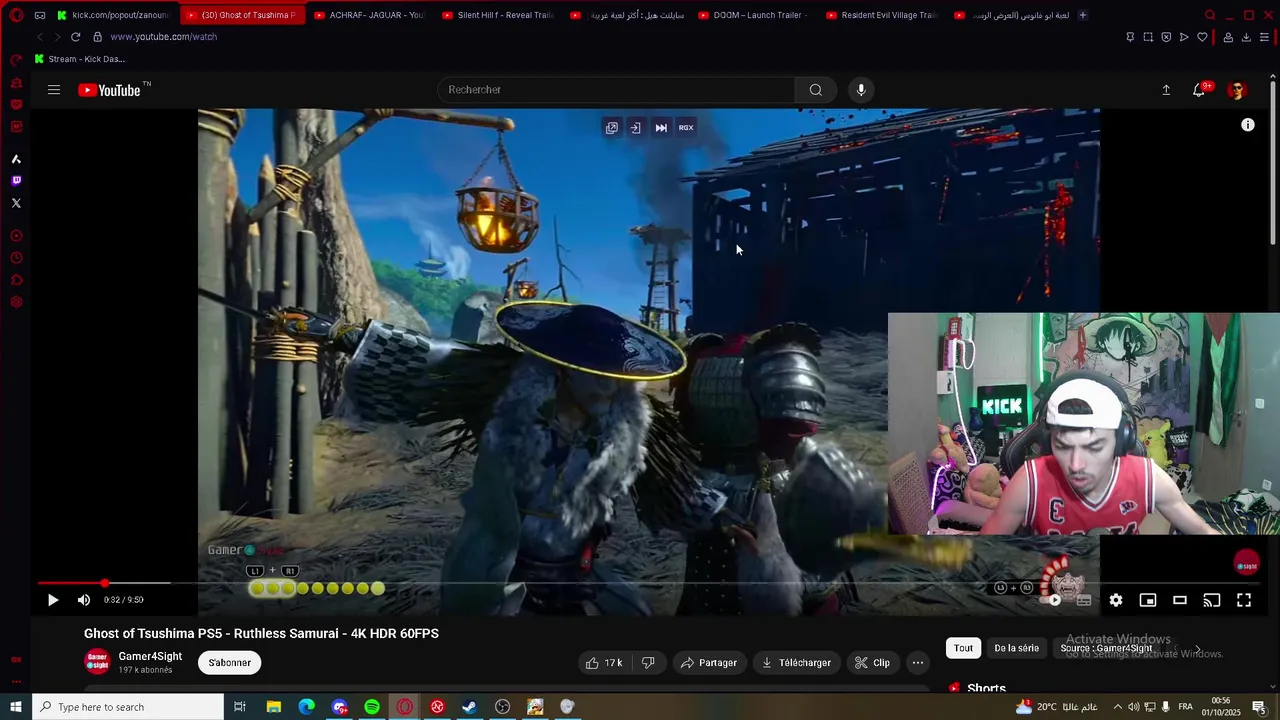The height and width of the screenshot is (720, 1280).
Task: Like the video with 17 k likes
Action: point(604,663)
